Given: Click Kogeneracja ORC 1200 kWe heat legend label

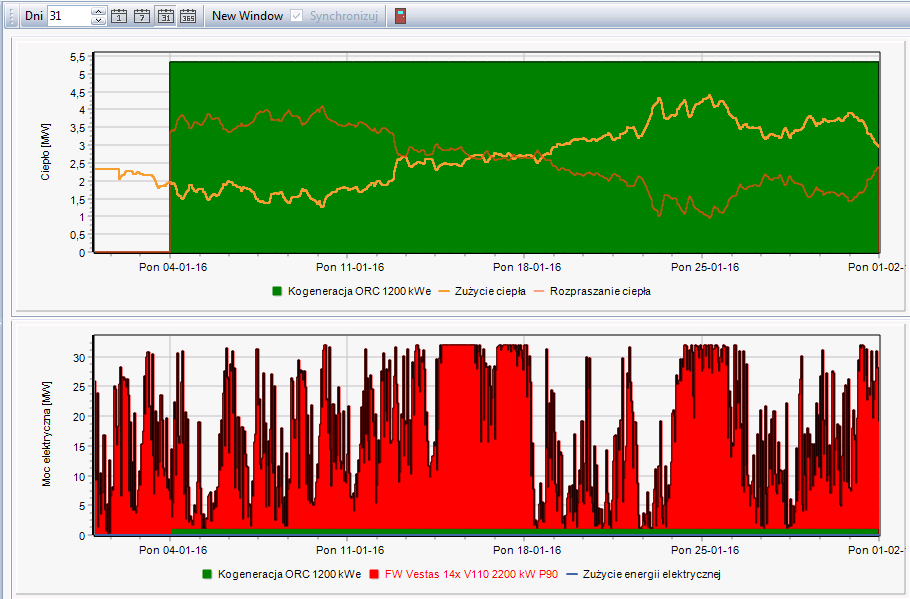Looking at the screenshot, I should tap(359, 291).
